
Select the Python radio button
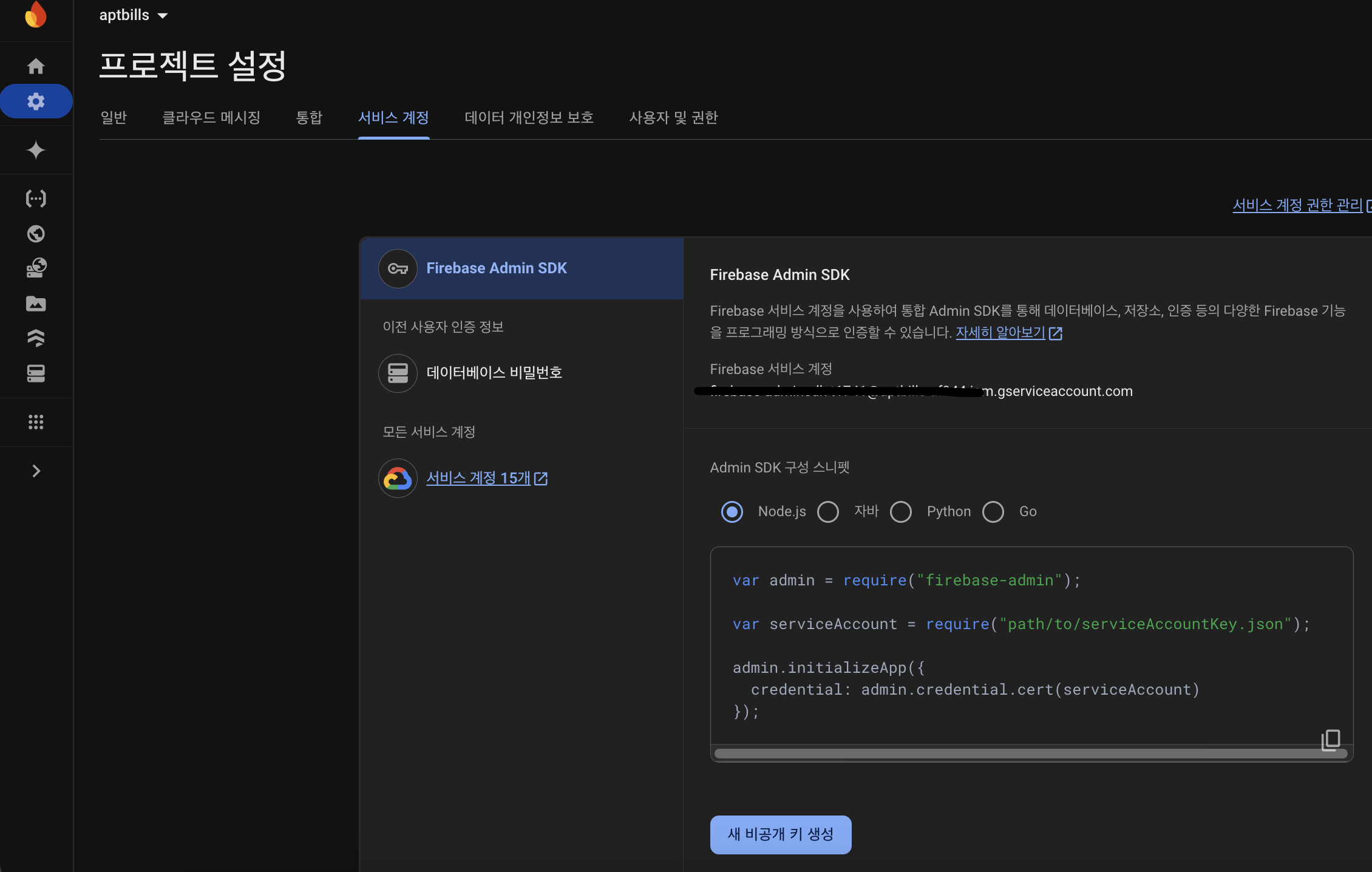coord(901,512)
